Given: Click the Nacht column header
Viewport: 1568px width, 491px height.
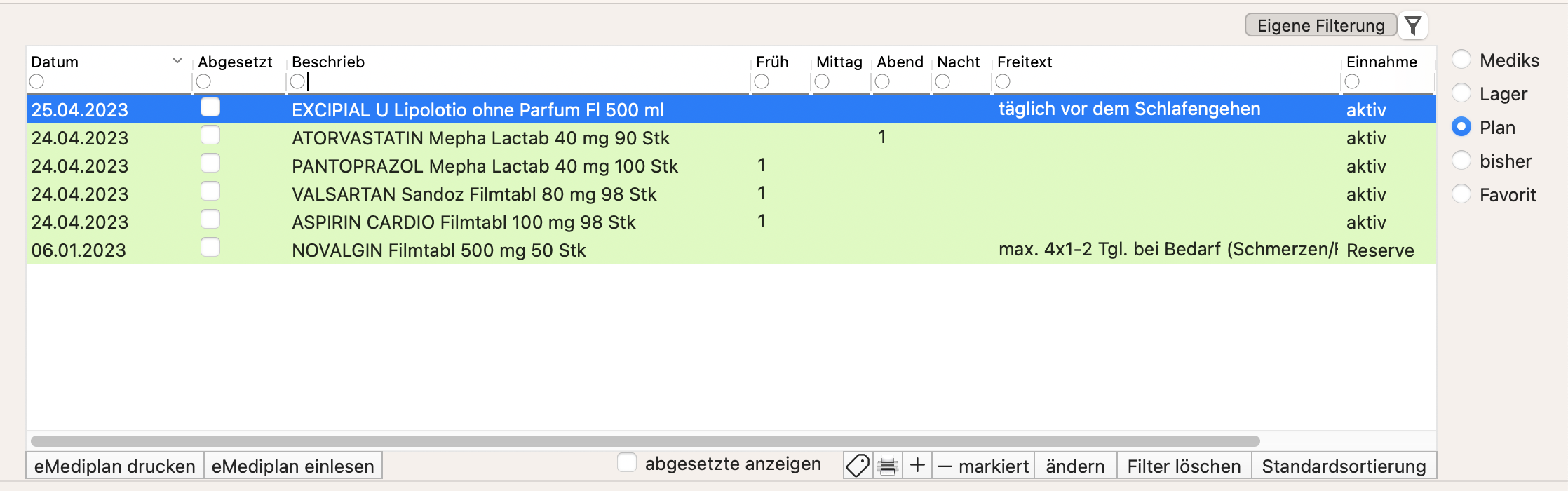Looking at the screenshot, I should [x=959, y=62].
